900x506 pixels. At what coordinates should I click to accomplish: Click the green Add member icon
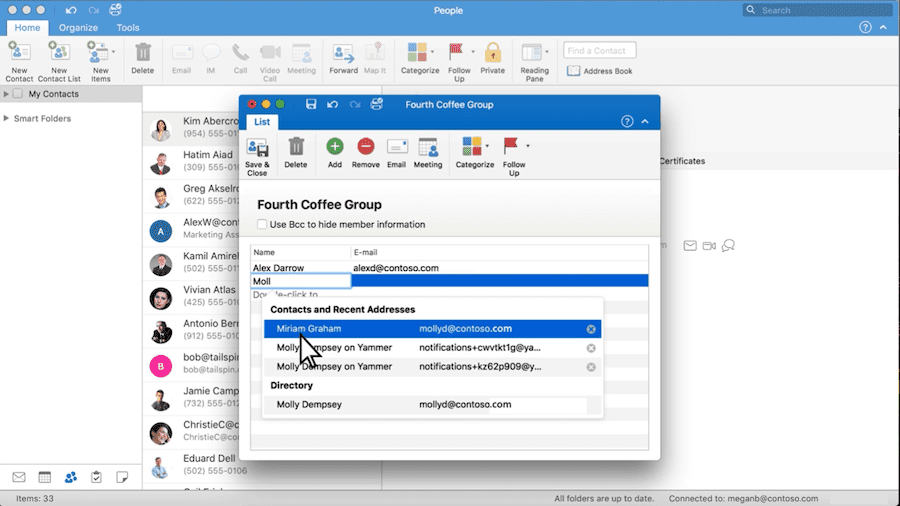click(x=335, y=146)
